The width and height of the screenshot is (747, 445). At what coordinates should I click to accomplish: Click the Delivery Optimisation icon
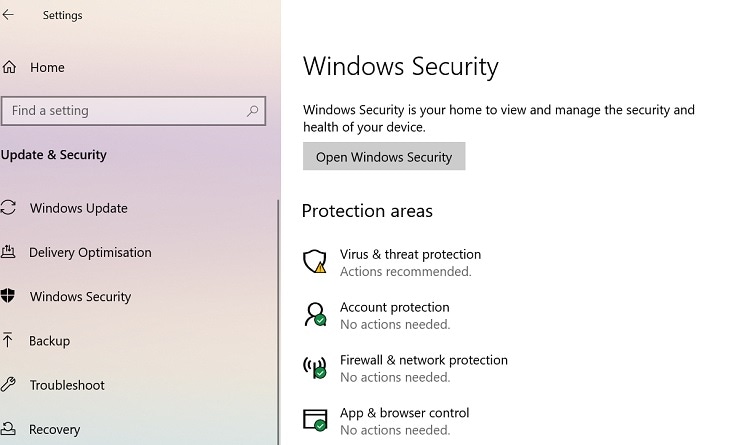9,252
